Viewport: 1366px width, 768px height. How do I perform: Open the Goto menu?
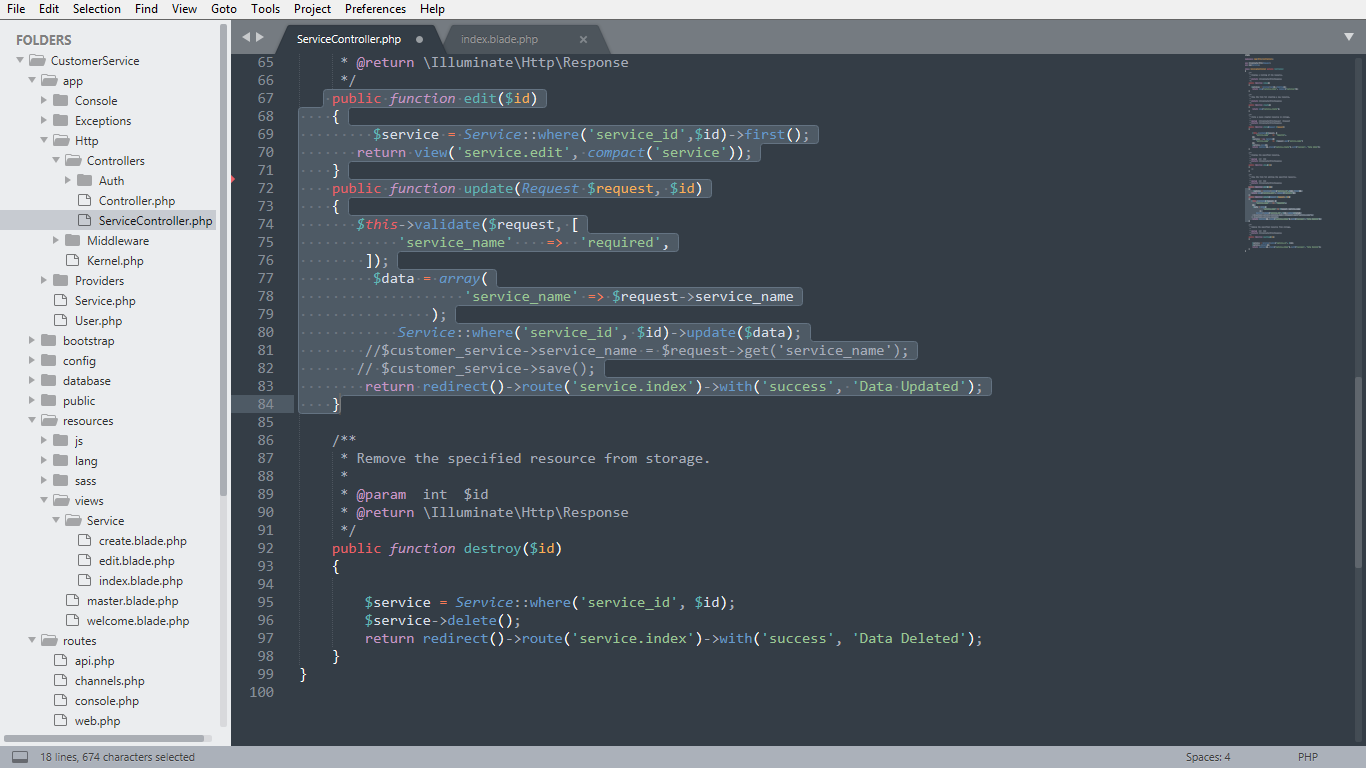224,9
